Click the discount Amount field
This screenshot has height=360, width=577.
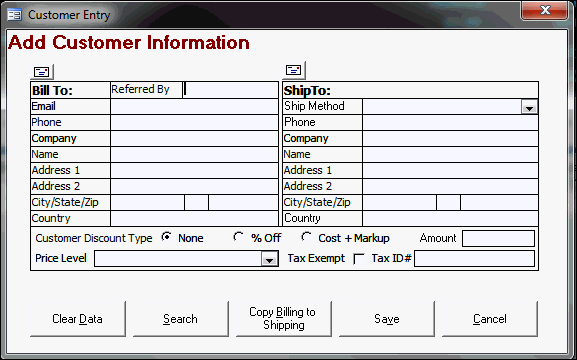point(499,239)
